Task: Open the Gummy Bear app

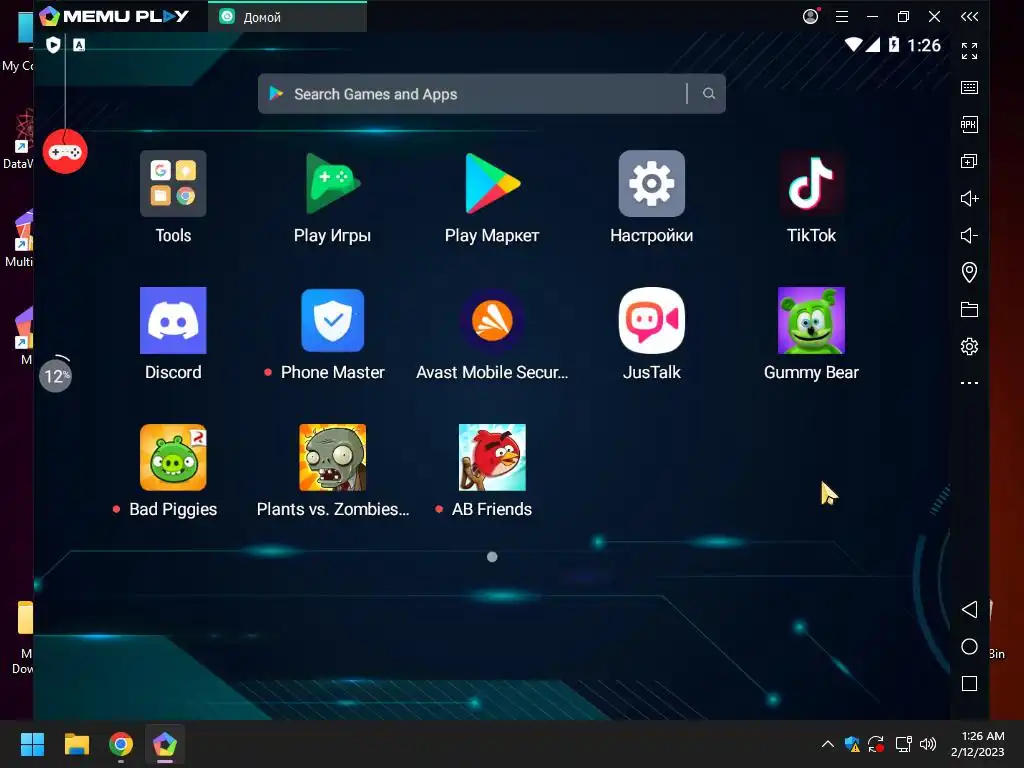Action: point(811,321)
